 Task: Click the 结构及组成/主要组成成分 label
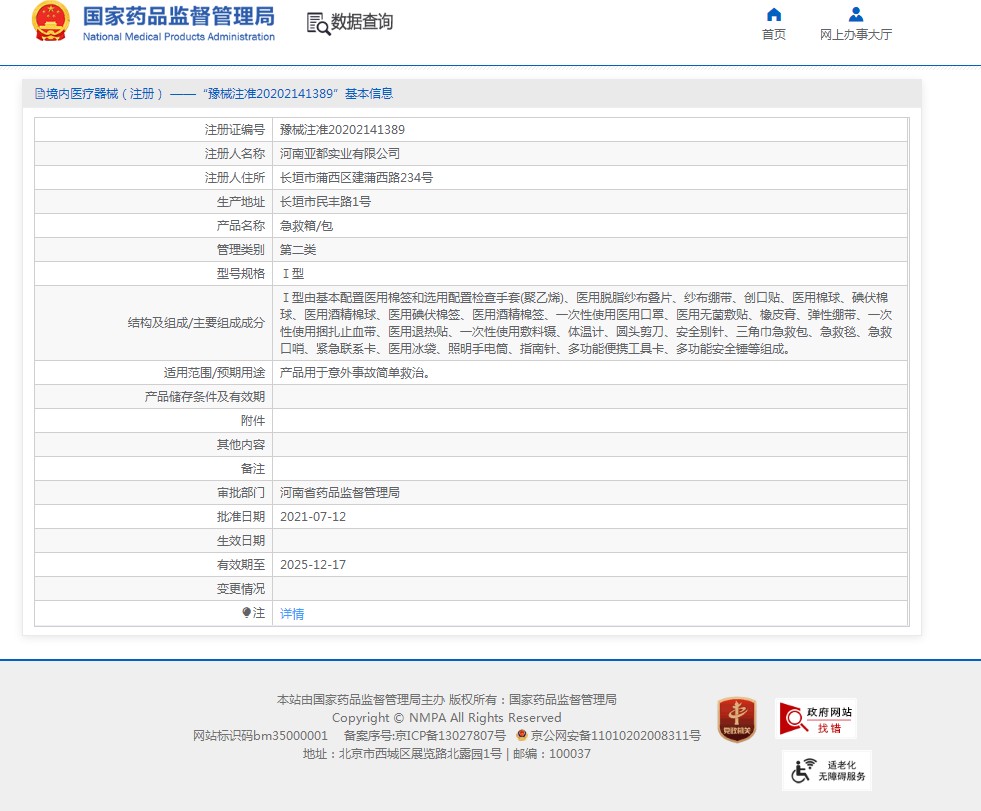(196, 323)
